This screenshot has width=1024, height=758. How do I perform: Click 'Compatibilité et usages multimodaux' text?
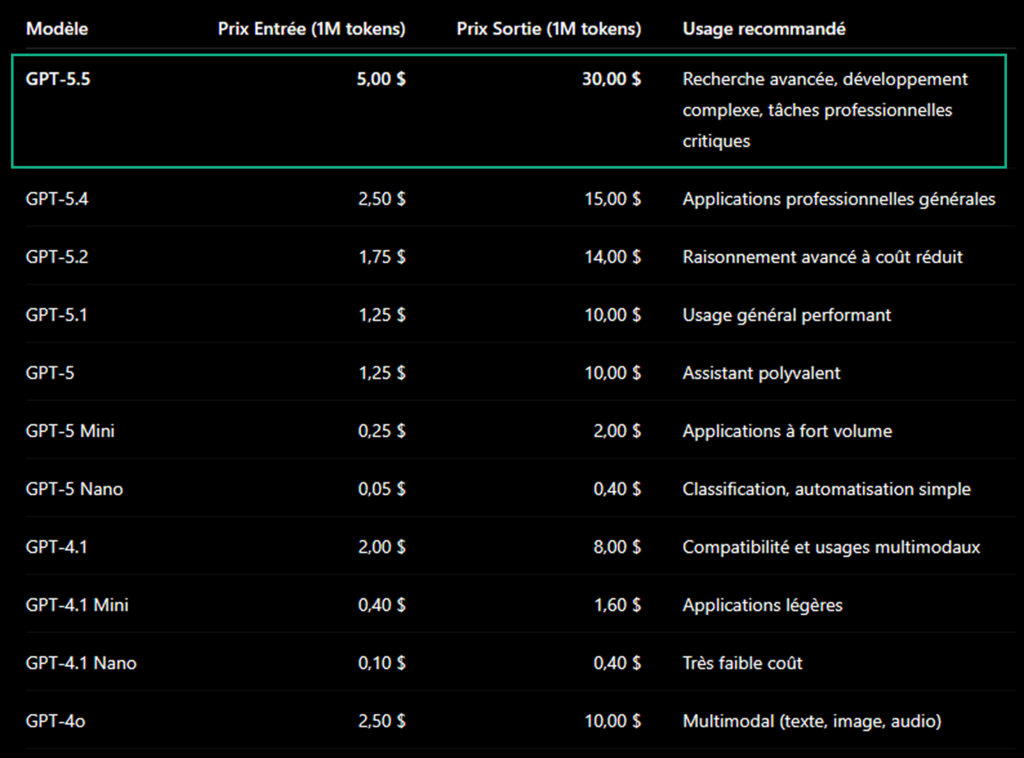point(831,547)
